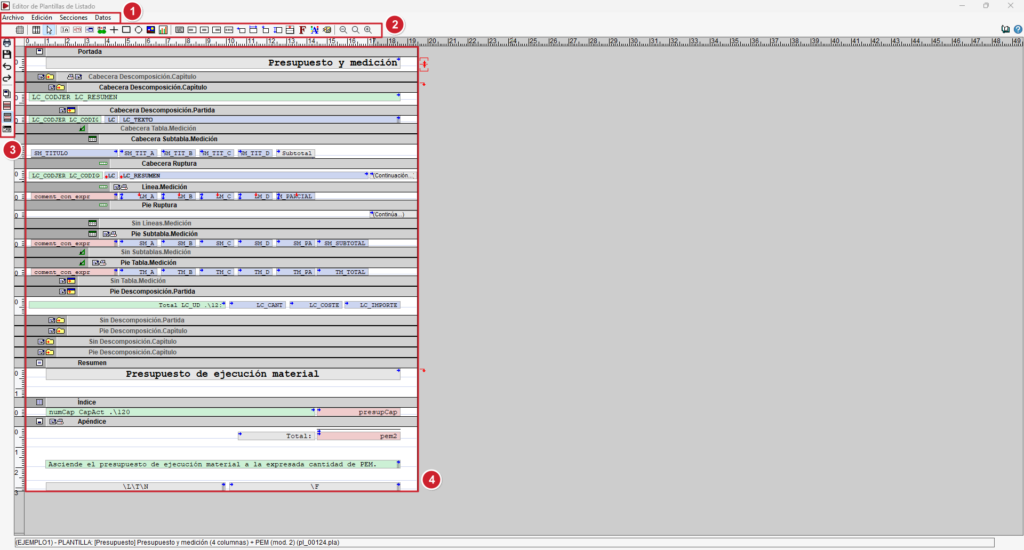Collapse the Apéndice section

[x=39, y=422]
